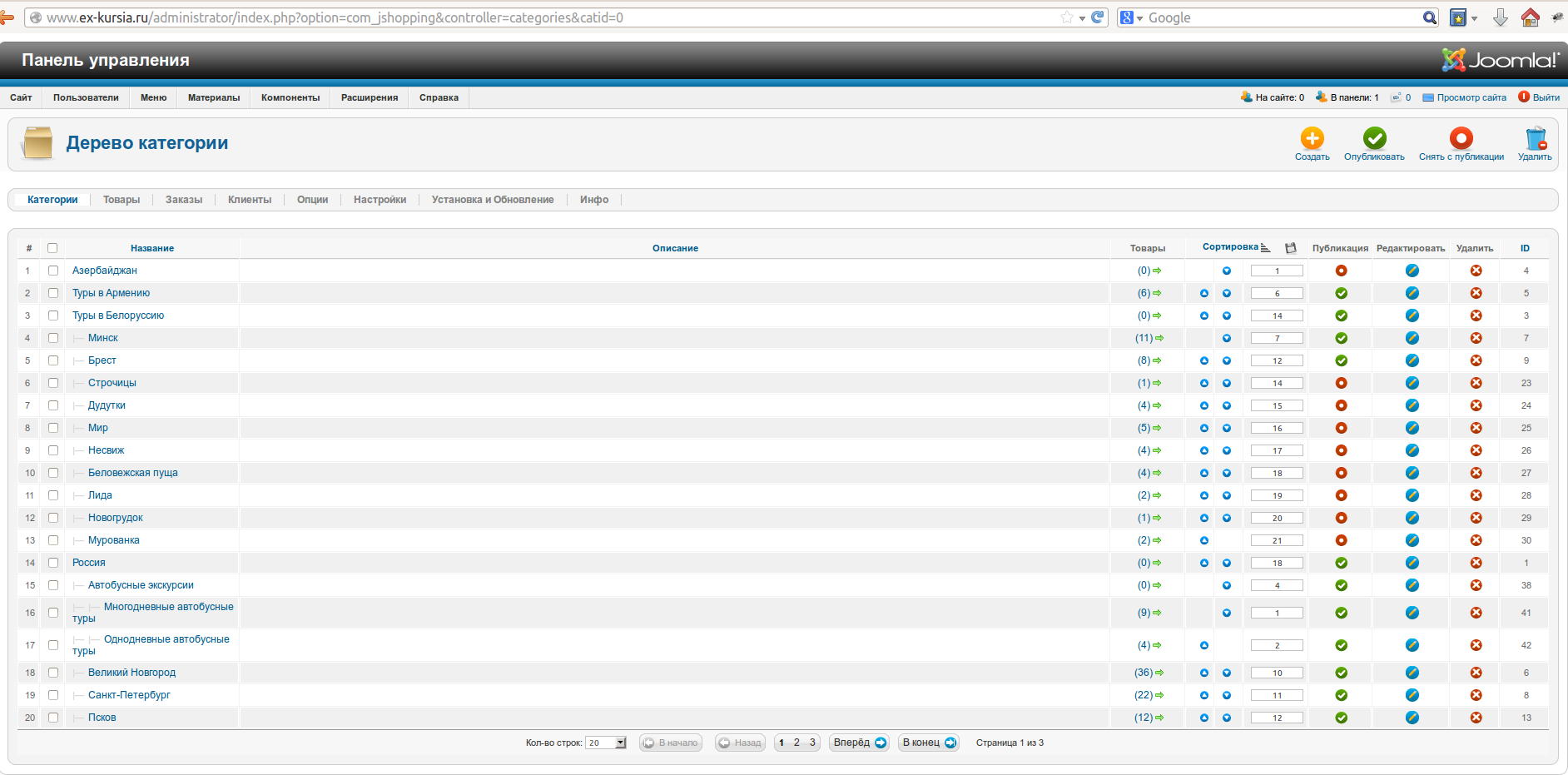Open the Настройки tab
The image size is (1568, 775).
[380, 200]
